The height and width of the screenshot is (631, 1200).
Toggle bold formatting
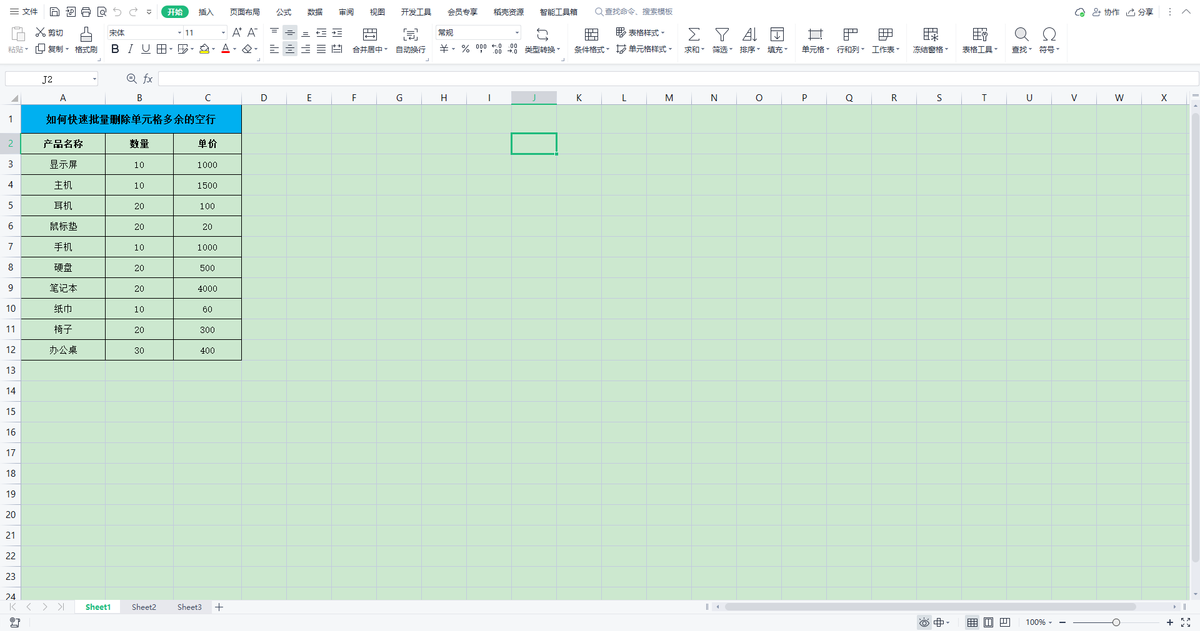click(x=115, y=49)
